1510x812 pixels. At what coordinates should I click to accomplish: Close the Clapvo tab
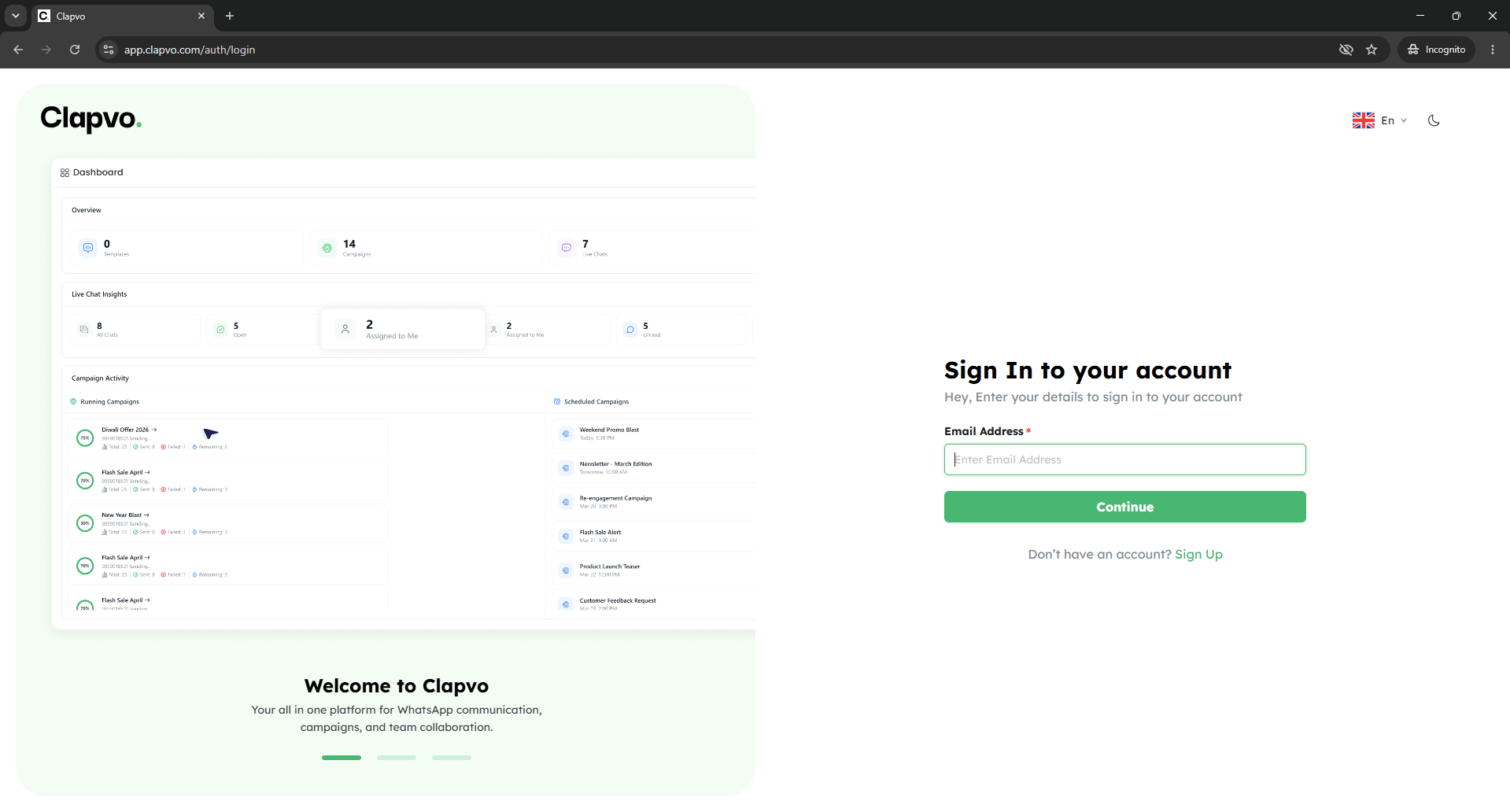click(x=201, y=16)
